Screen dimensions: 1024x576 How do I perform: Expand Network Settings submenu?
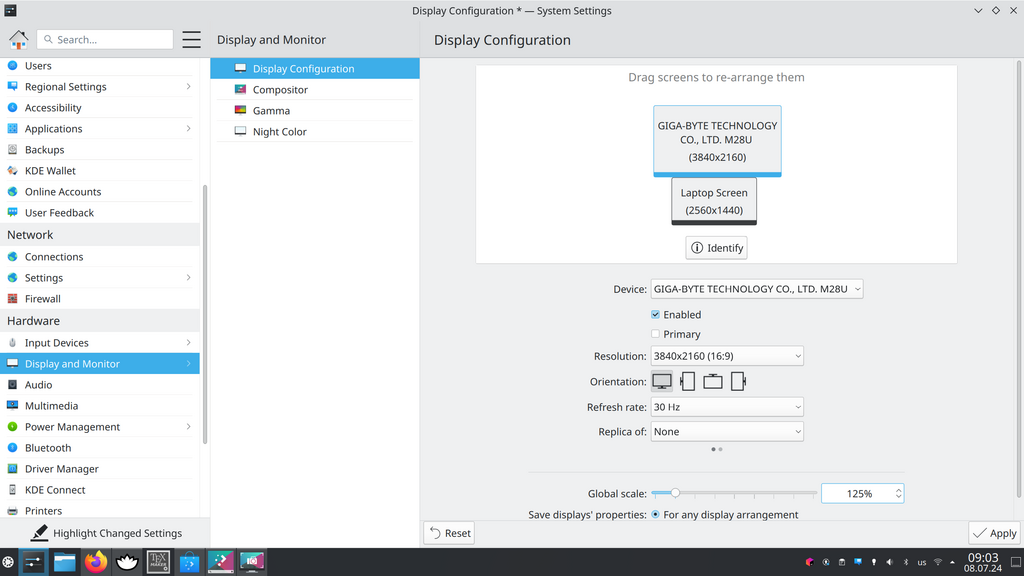[x=188, y=278]
